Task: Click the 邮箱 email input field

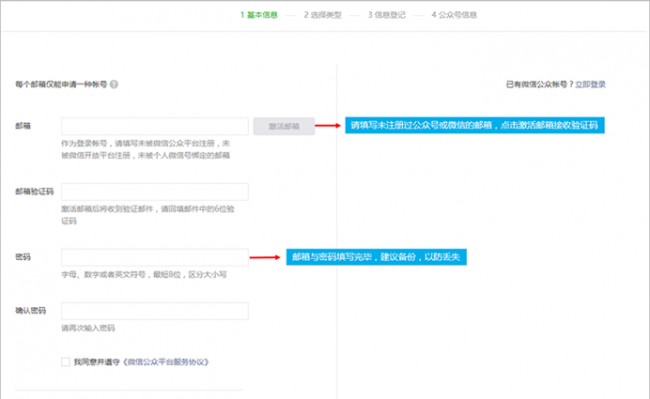Action: 155,126
